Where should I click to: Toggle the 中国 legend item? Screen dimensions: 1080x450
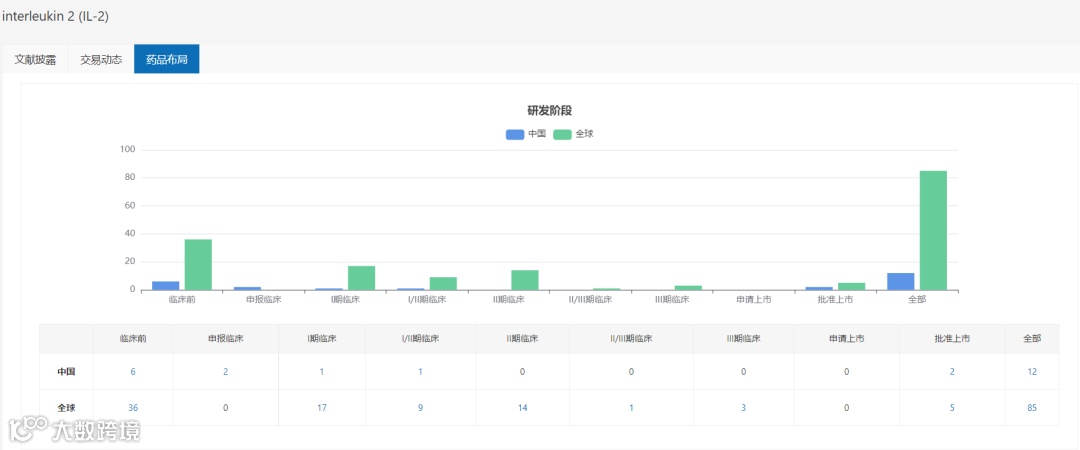coord(526,134)
